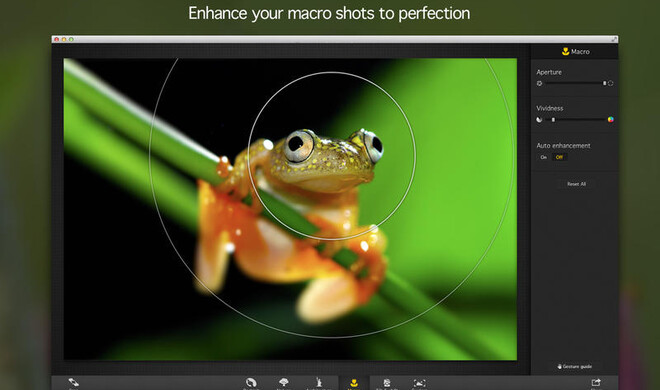660x390 pixels.
Task: Click the yellow minimize window button
Action: point(64,39)
